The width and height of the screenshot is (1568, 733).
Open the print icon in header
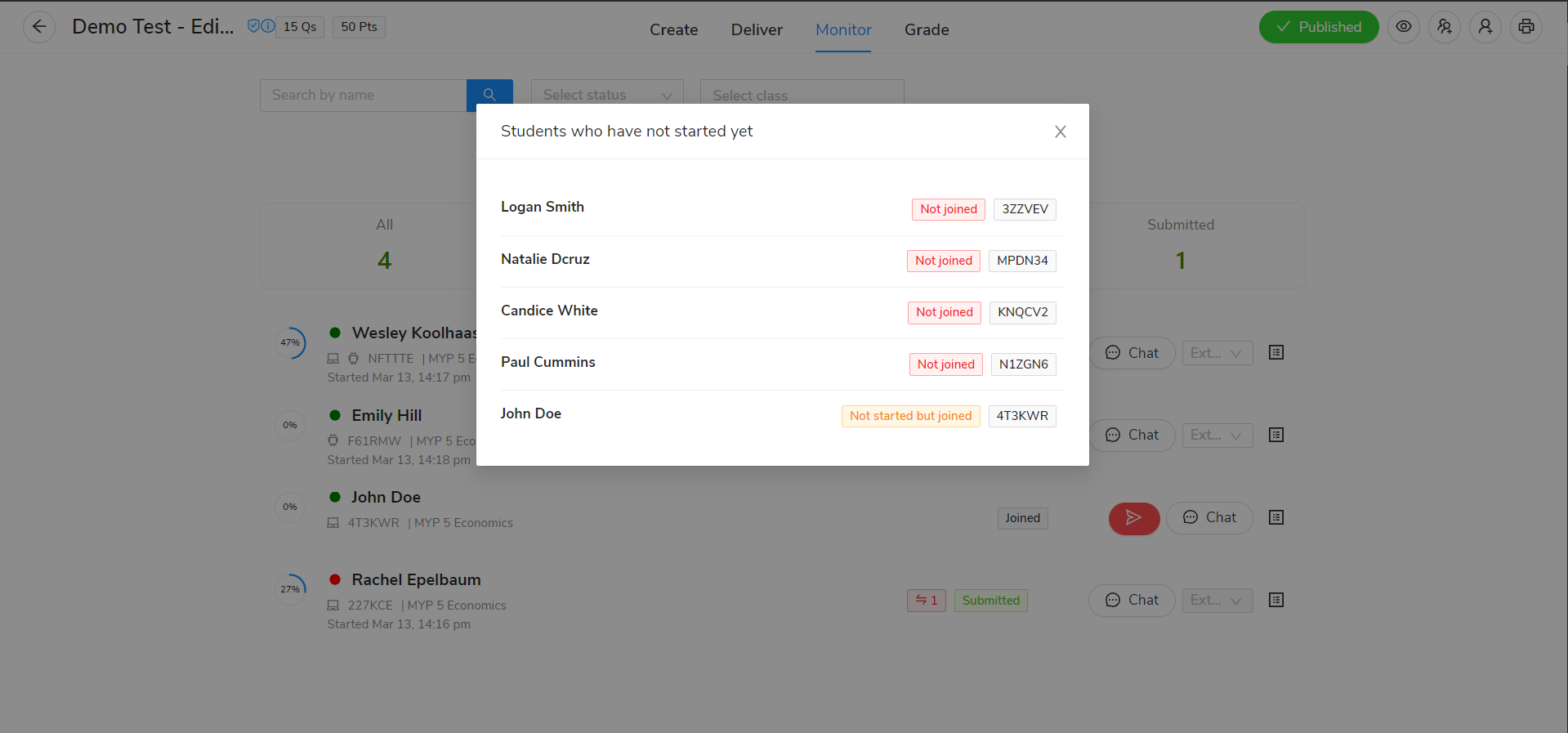1526,27
